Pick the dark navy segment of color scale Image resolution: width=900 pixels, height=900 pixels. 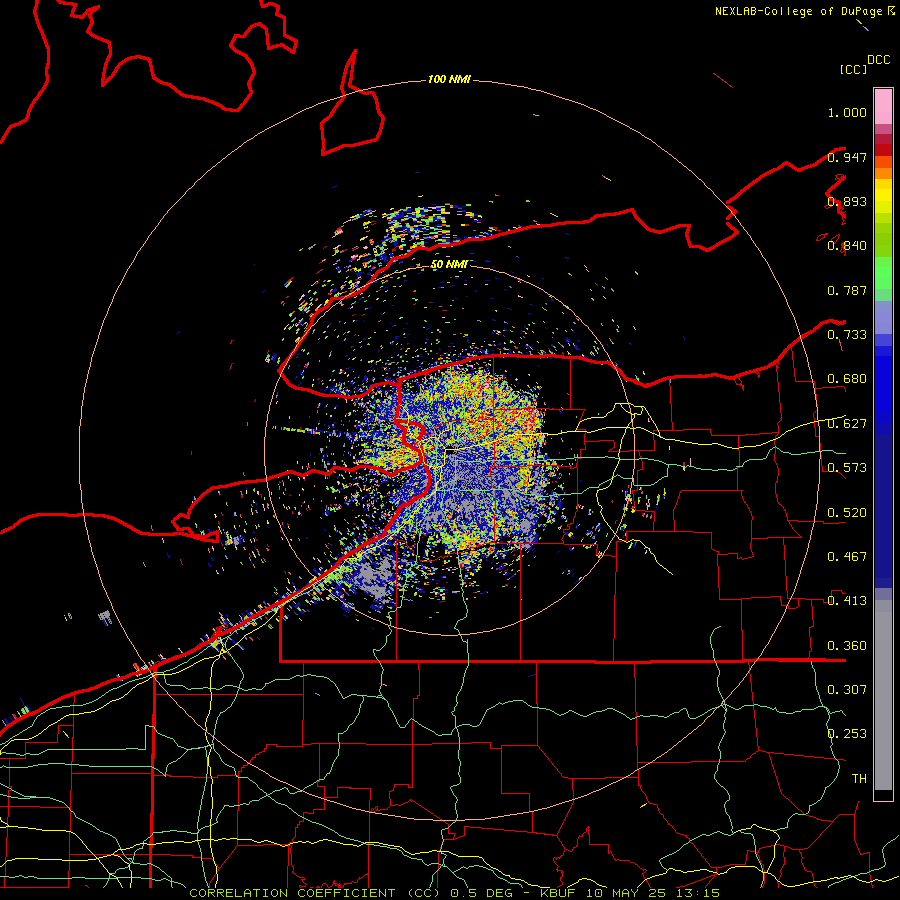(883, 511)
